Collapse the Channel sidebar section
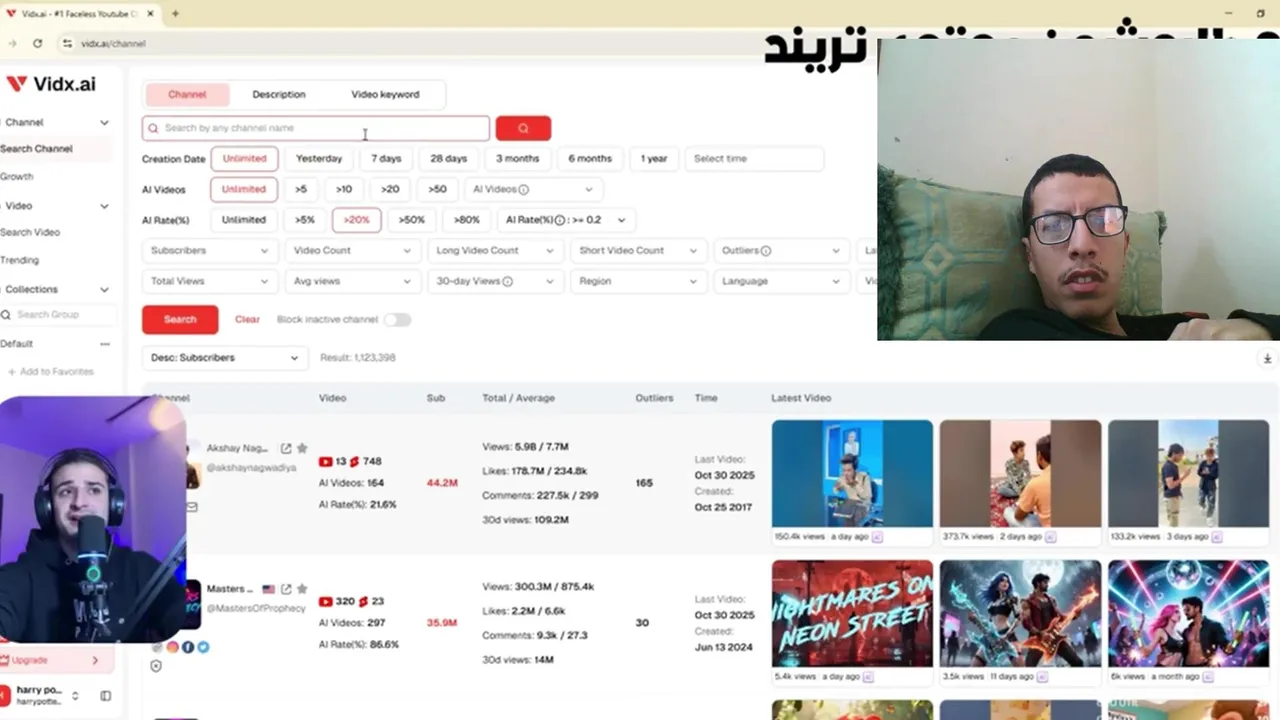 (104, 123)
